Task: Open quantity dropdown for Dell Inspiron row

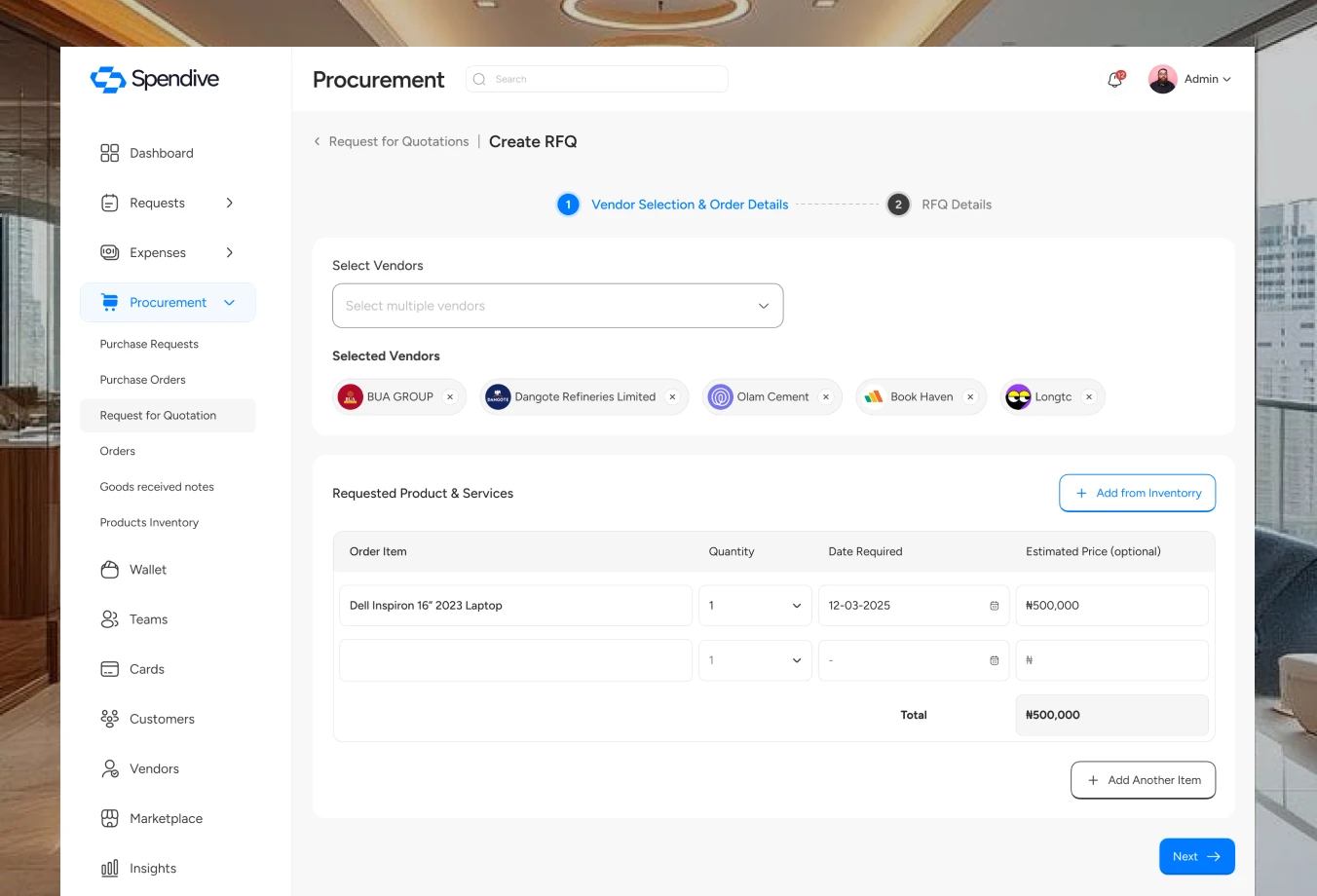Action: point(755,606)
